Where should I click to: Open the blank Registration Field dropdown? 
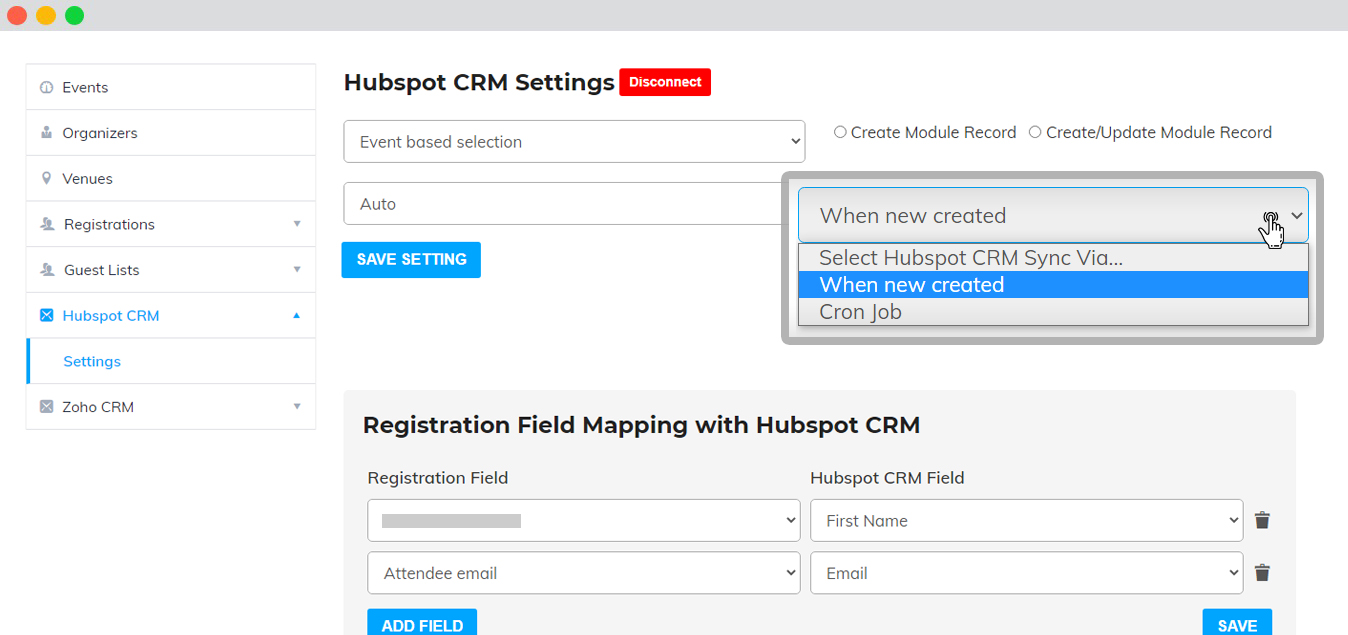(x=584, y=520)
